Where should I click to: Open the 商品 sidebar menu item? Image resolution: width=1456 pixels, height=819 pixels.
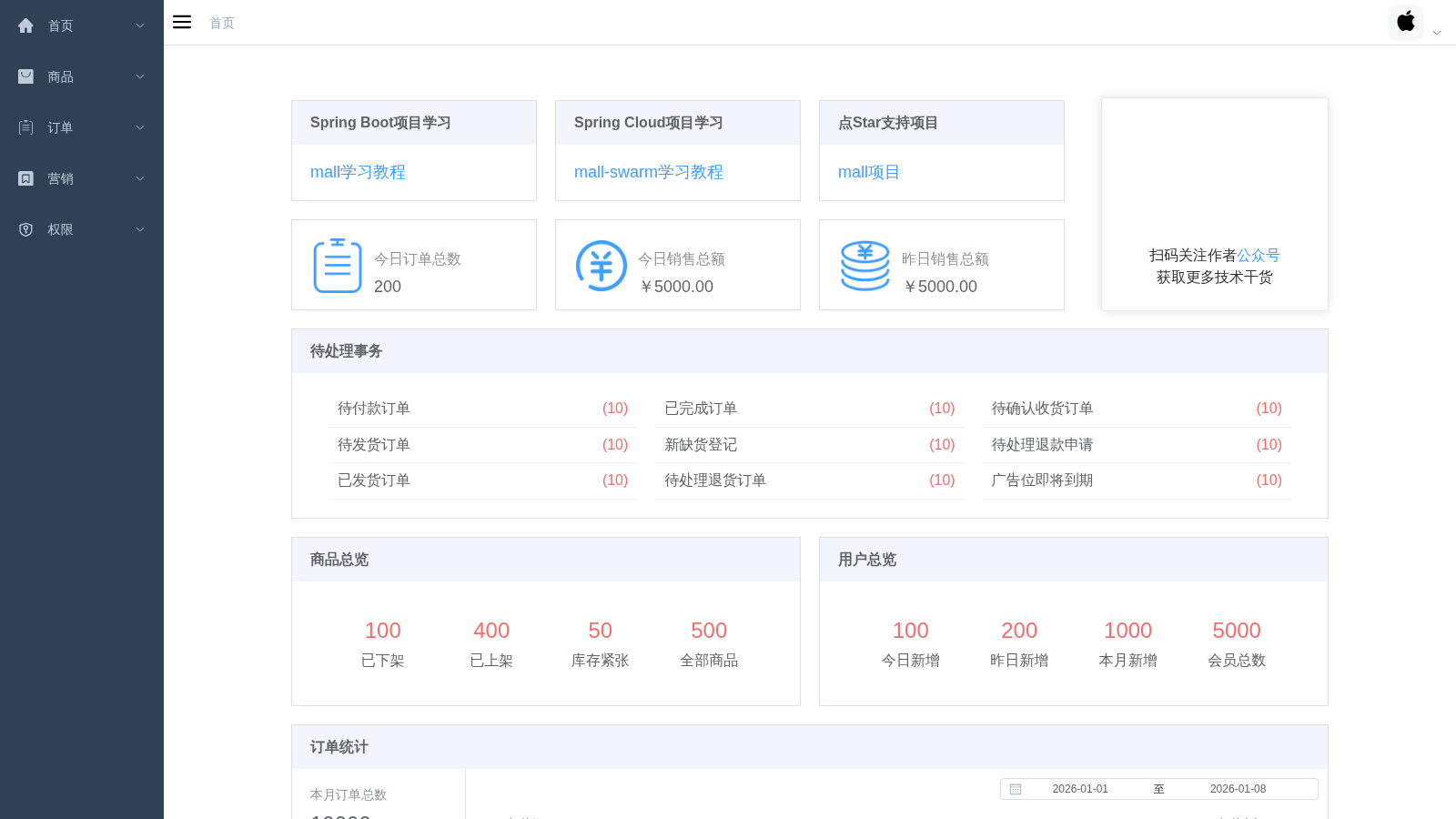tap(82, 76)
